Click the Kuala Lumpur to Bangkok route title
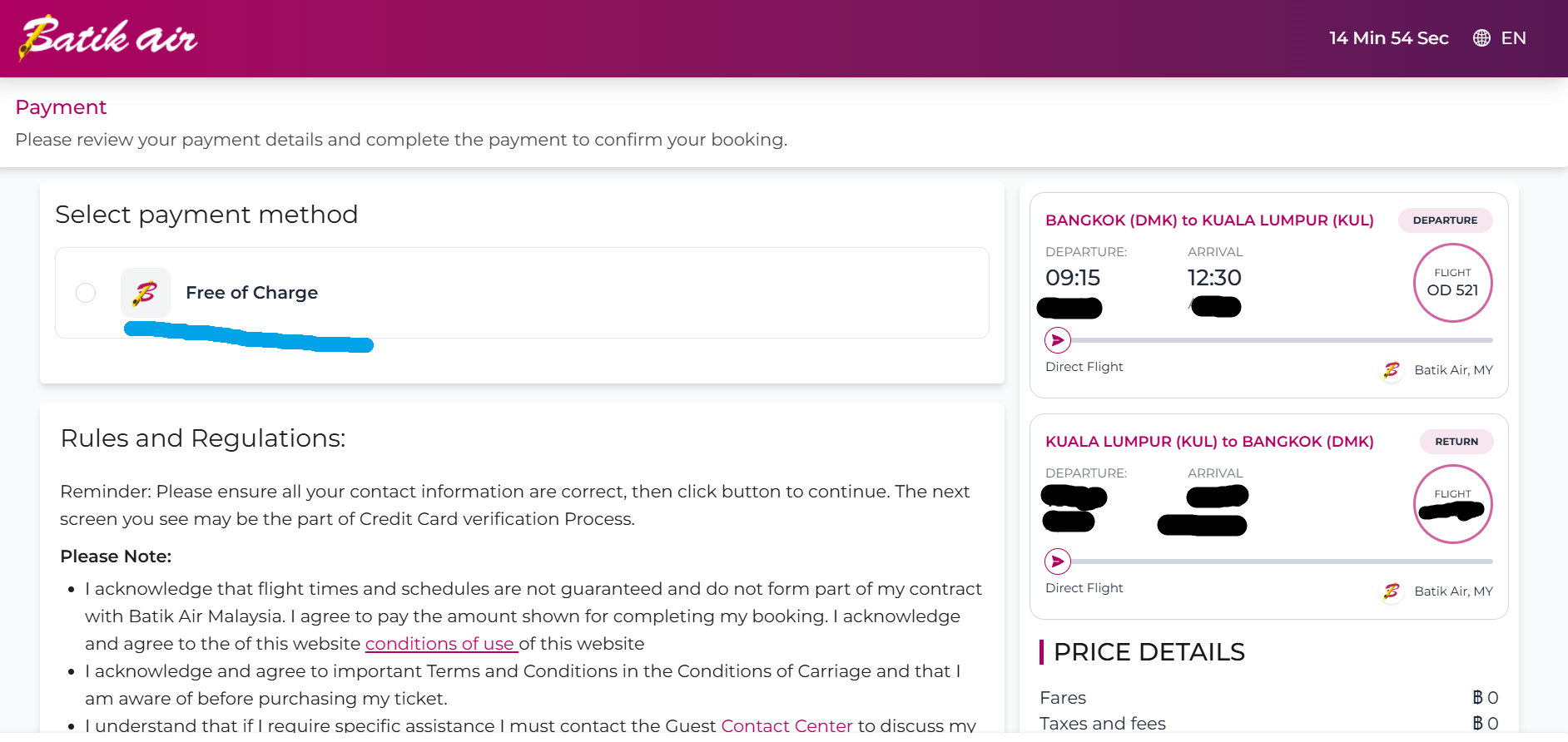The image size is (1568, 742). (1209, 442)
